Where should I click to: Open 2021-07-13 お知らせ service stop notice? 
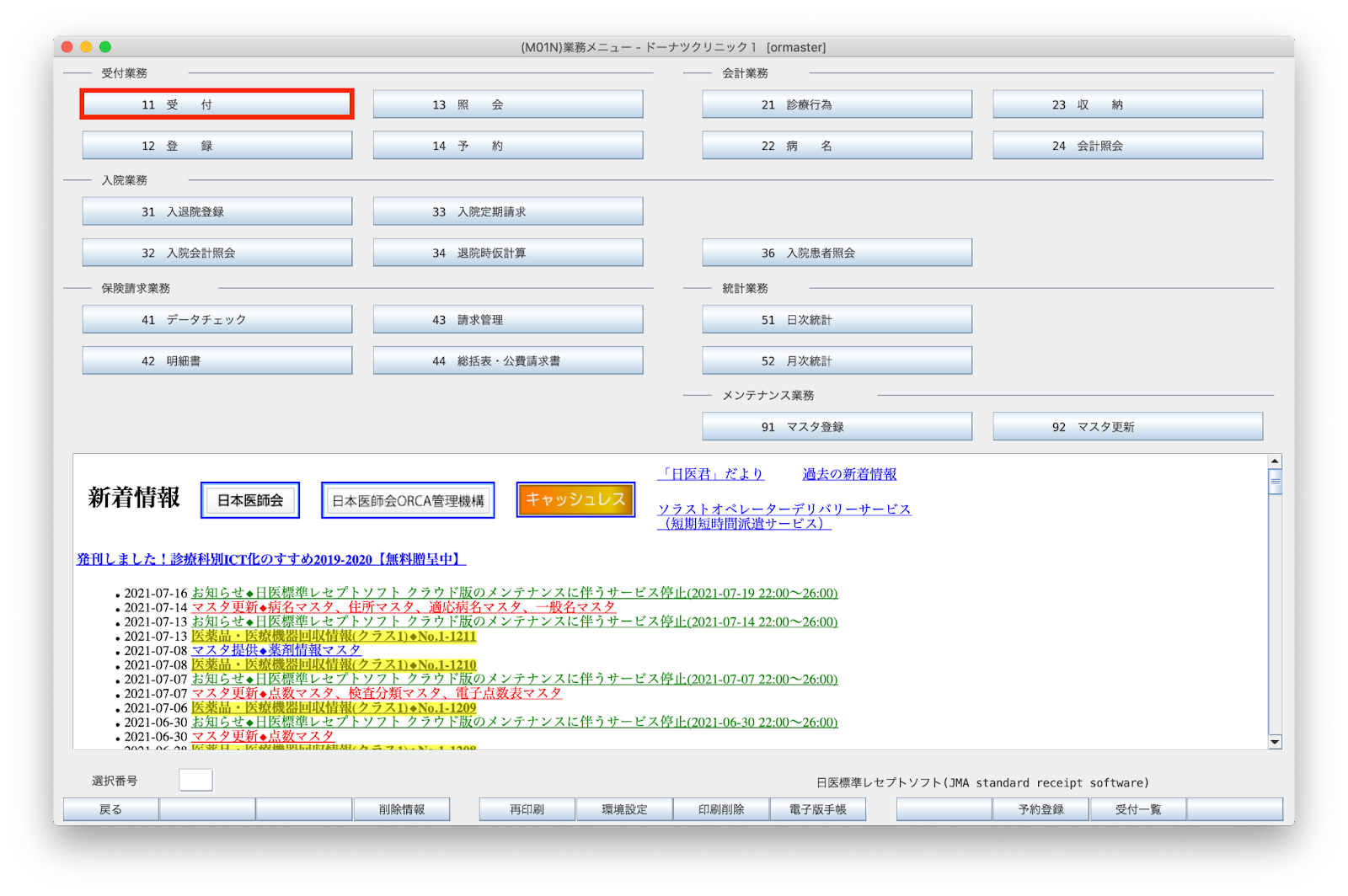click(x=515, y=621)
